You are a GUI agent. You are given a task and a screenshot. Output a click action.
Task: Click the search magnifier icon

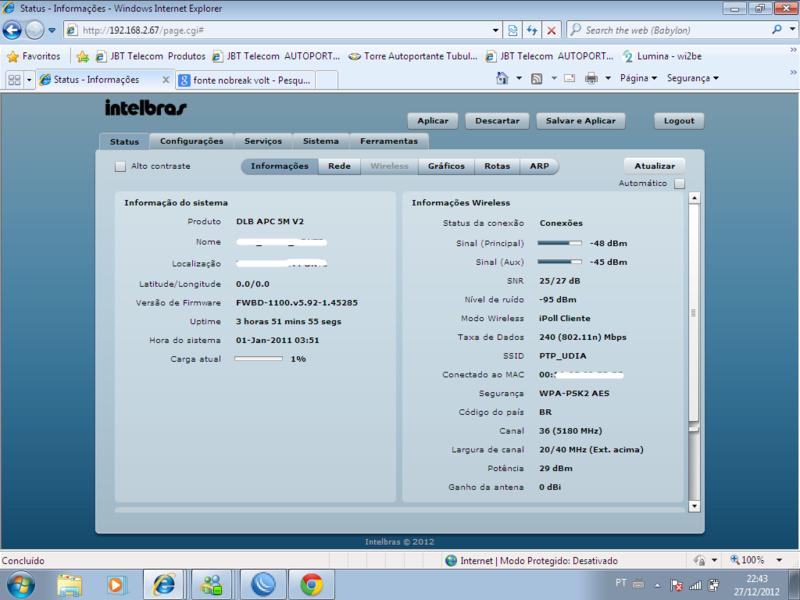pos(777,30)
